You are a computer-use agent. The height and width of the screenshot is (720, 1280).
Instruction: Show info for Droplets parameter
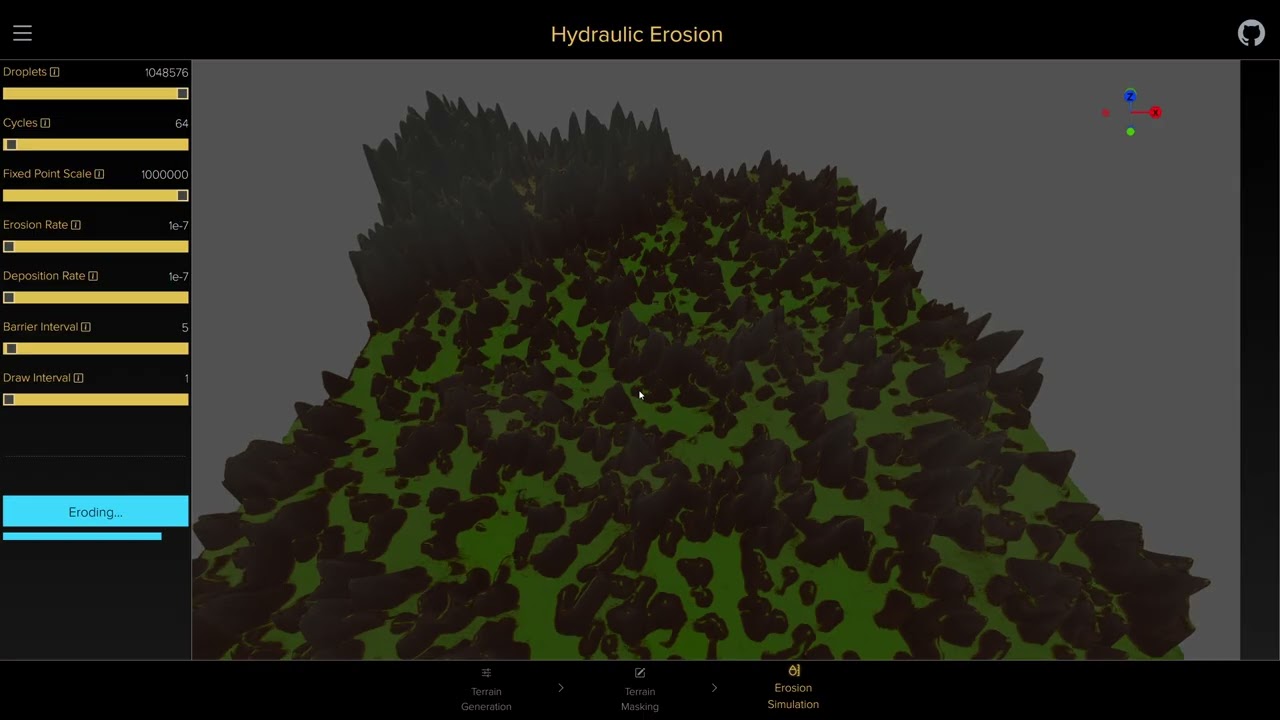[x=55, y=72]
